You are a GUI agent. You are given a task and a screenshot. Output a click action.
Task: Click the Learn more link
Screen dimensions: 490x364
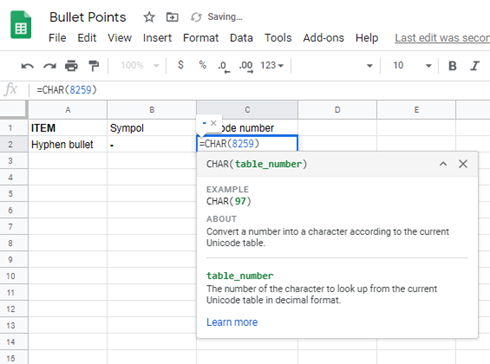pos(232,322)
